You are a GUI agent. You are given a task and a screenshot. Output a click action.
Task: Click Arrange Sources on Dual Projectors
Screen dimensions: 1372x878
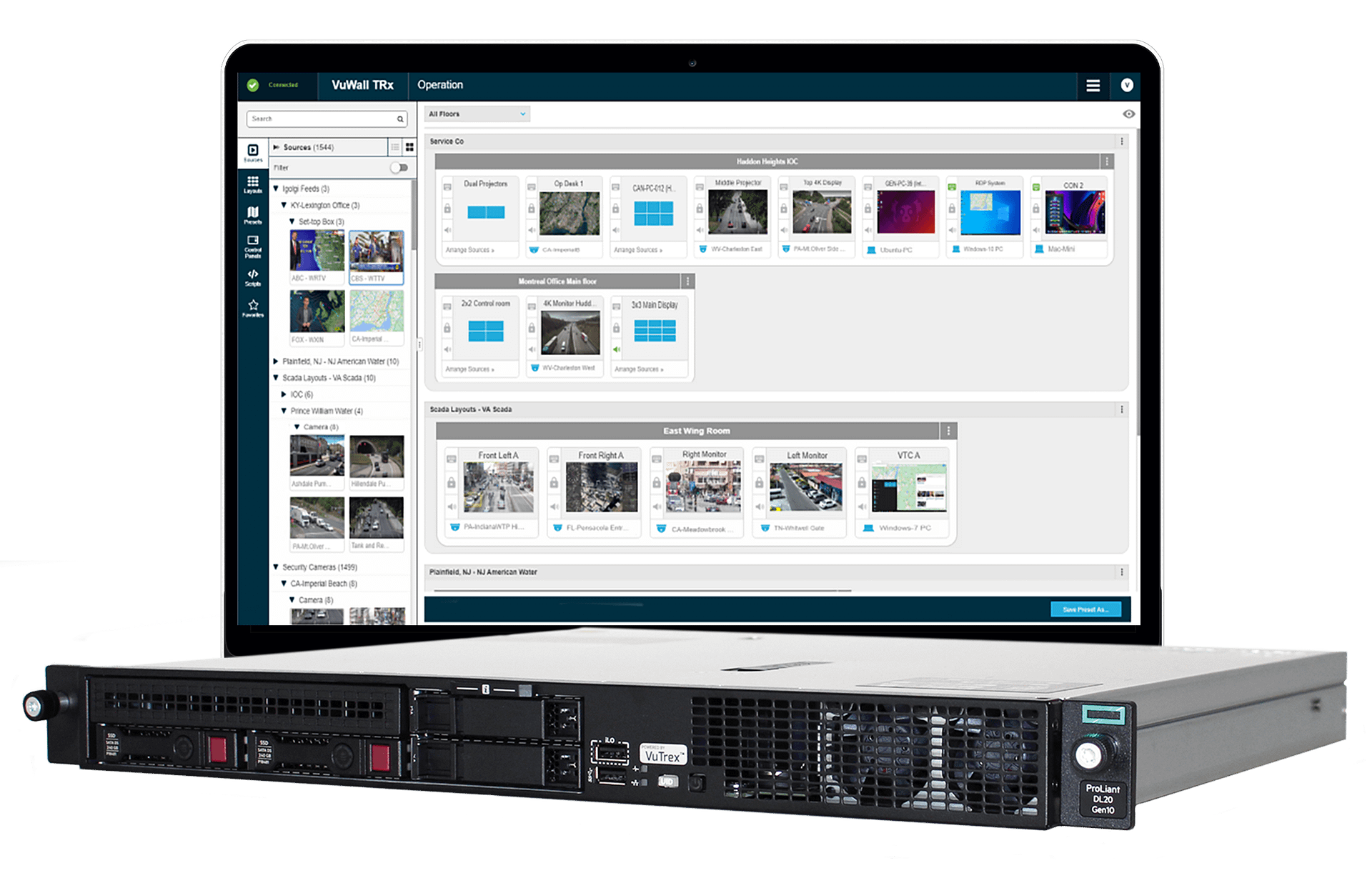469,250
